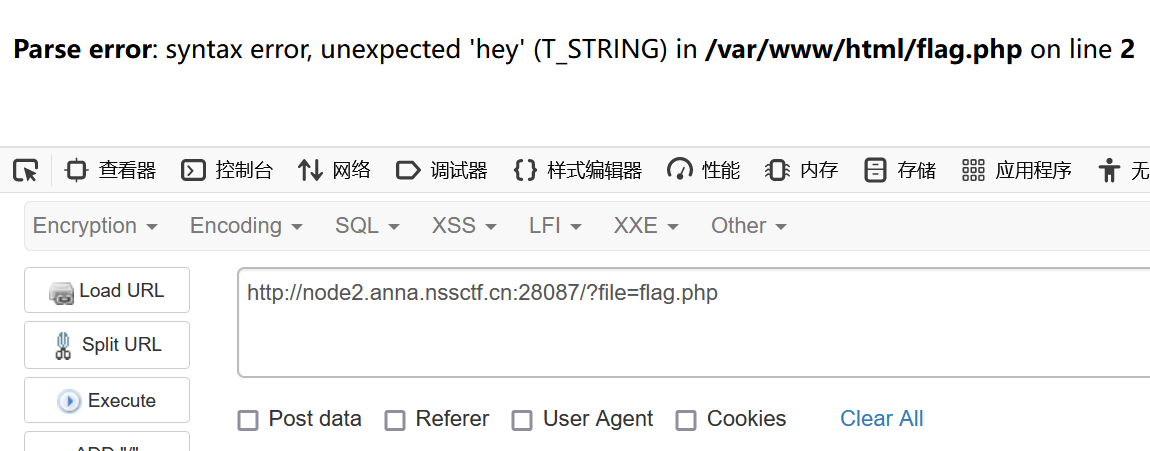Click the Execute button

pos(107,400)
